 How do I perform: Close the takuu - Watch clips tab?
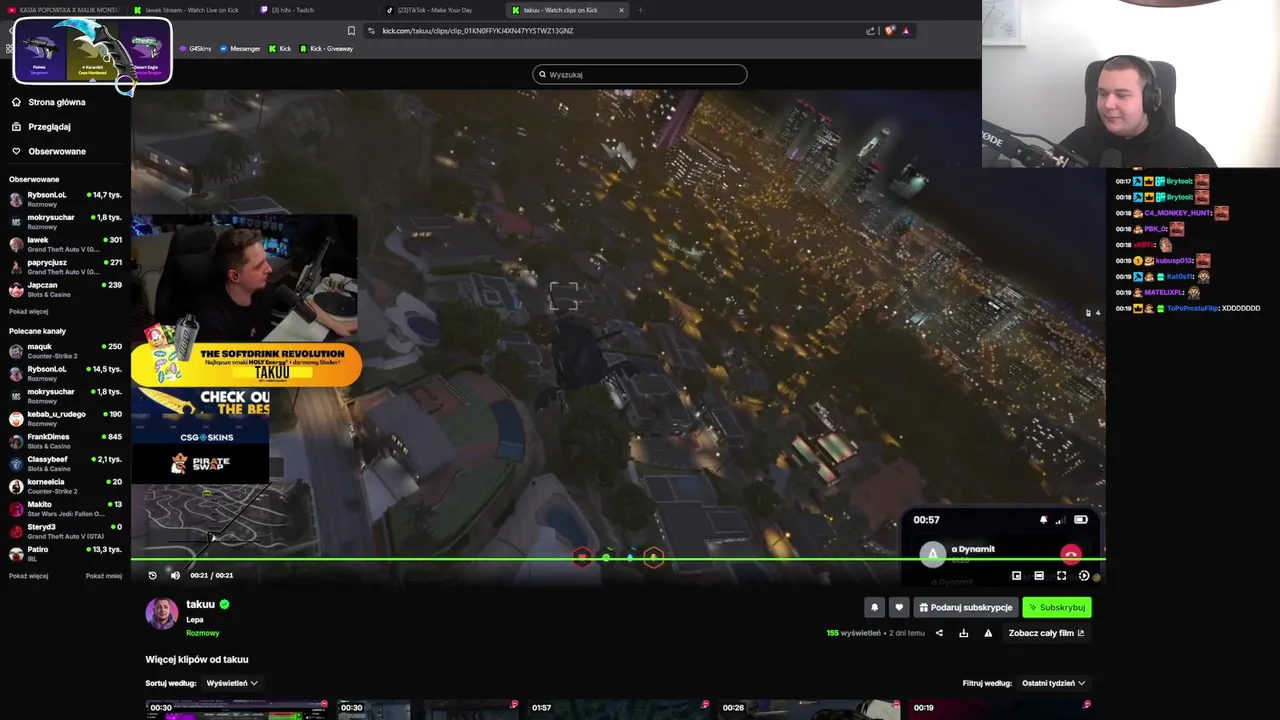(621, 10)
